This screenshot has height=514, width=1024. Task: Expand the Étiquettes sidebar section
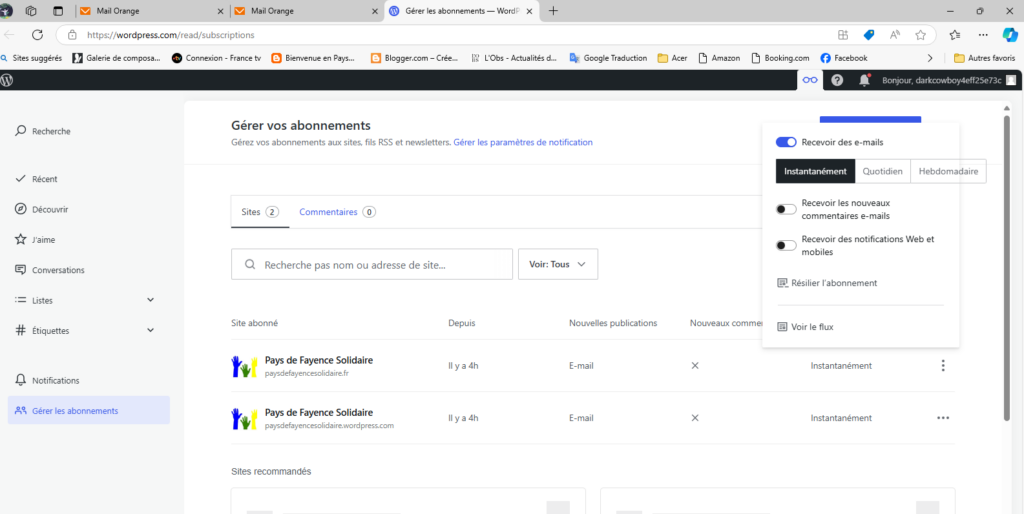pyautogui.click(x=150, y=330)
